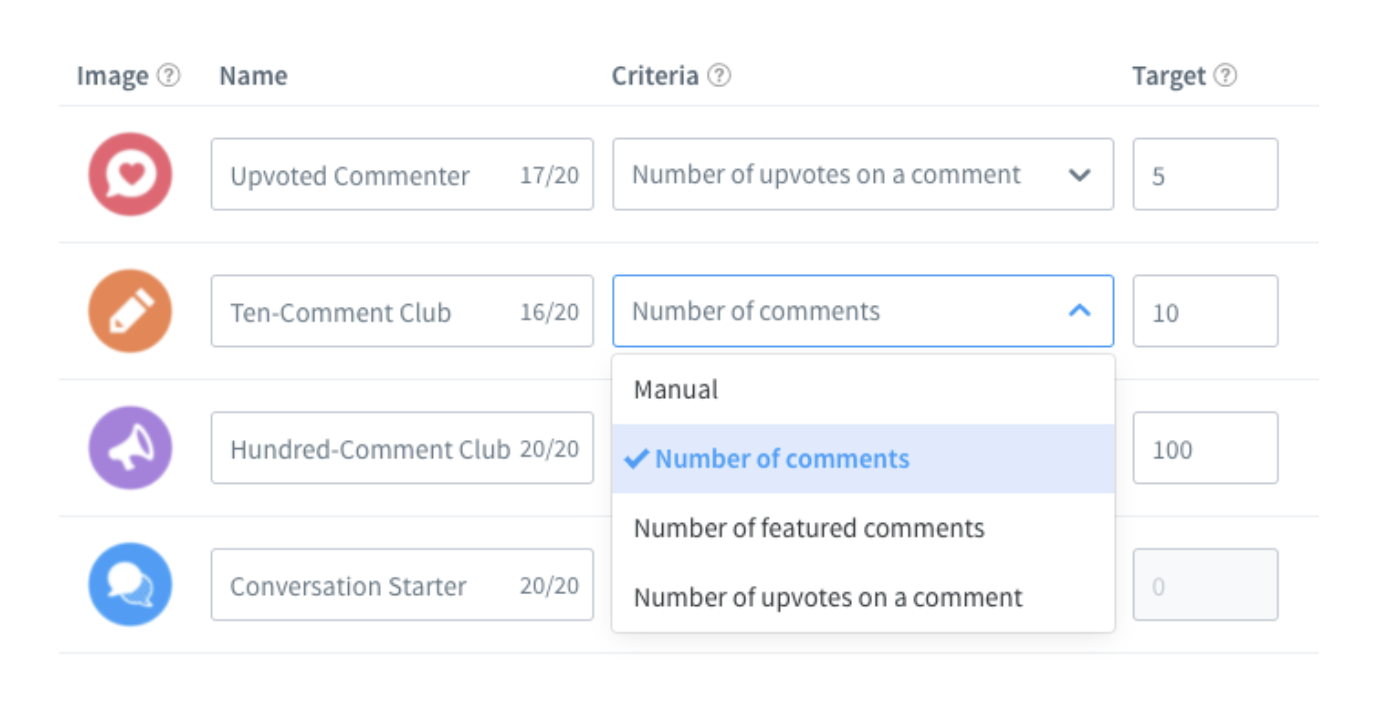Click the blue chat bubbles badge icon
Viewport: 1390px width, 708px height.
[x=130, y=585]
